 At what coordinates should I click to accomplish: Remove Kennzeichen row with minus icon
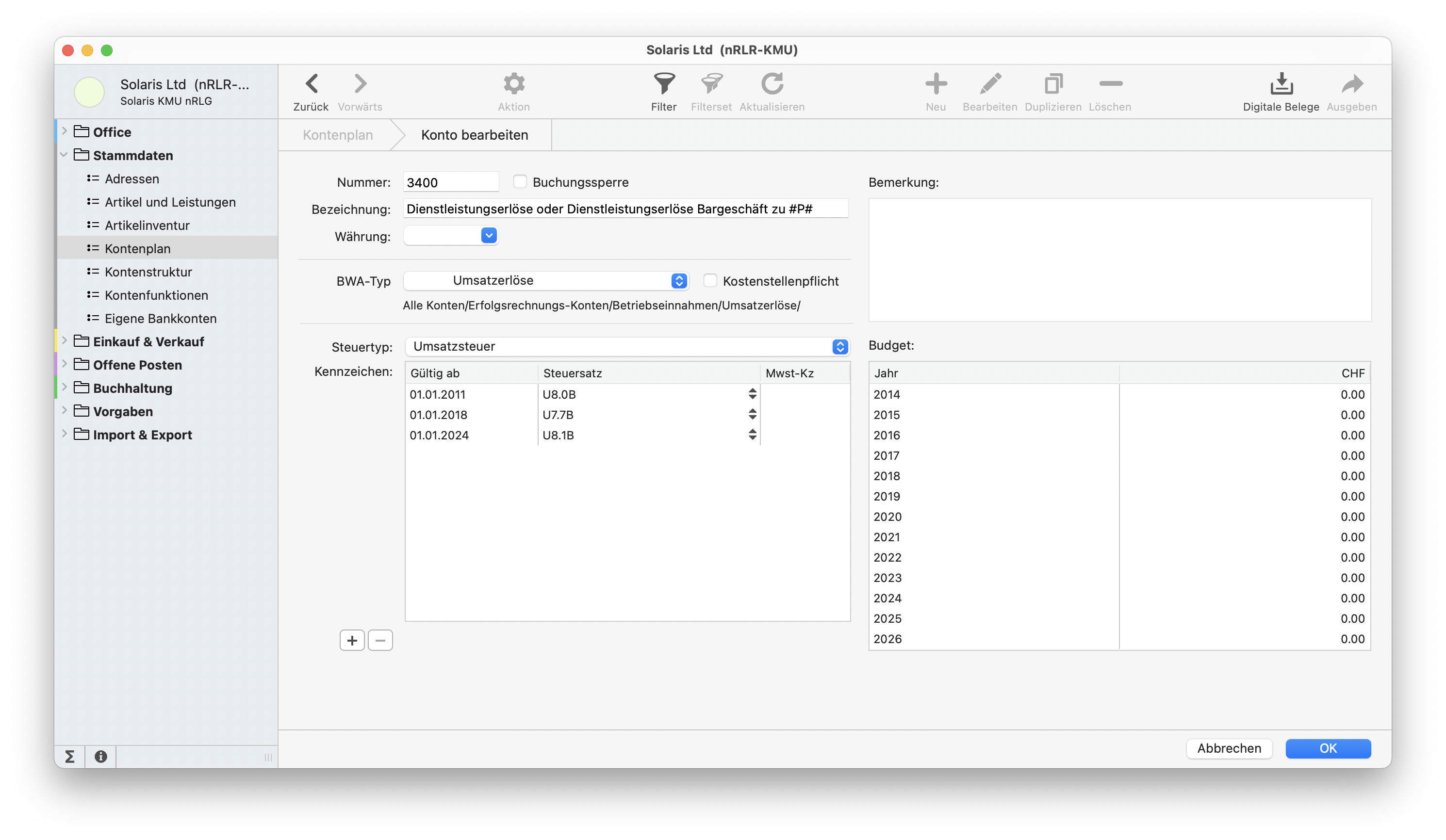pyautogui.click(x=380, y=641)
